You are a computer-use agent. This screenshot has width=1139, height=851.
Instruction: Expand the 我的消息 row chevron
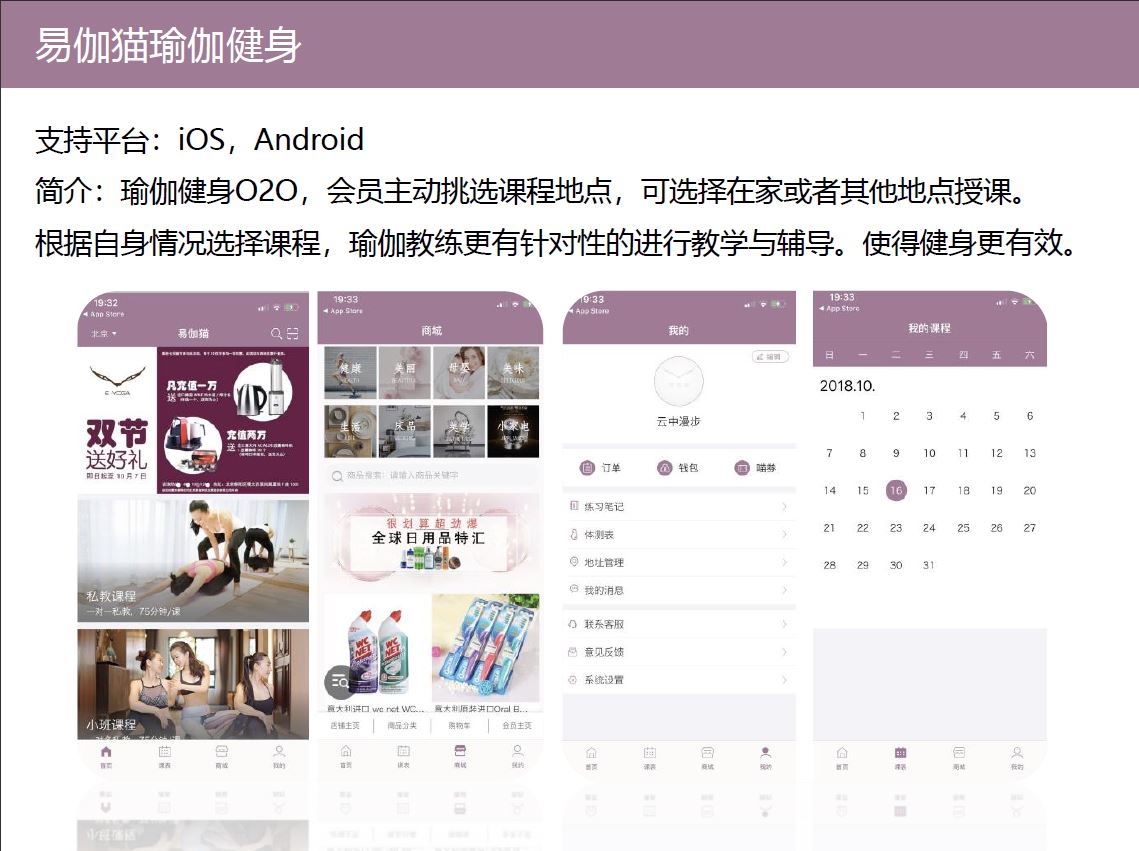tap(785, 590)
